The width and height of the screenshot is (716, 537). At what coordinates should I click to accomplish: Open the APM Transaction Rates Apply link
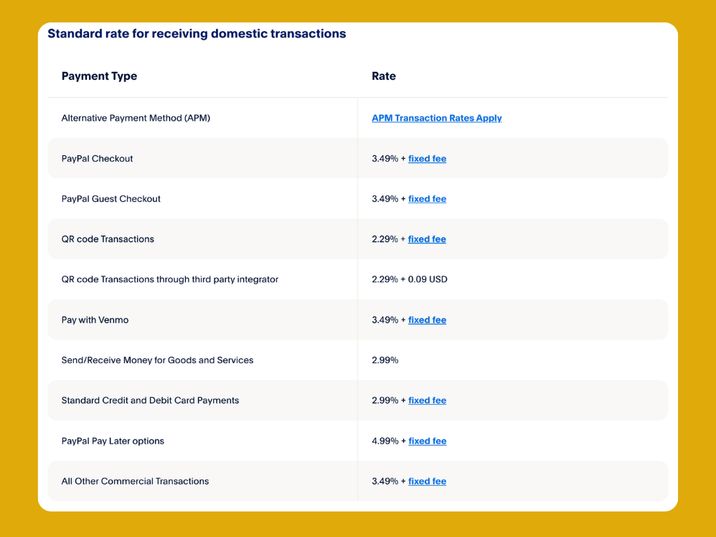pos(437,118)
